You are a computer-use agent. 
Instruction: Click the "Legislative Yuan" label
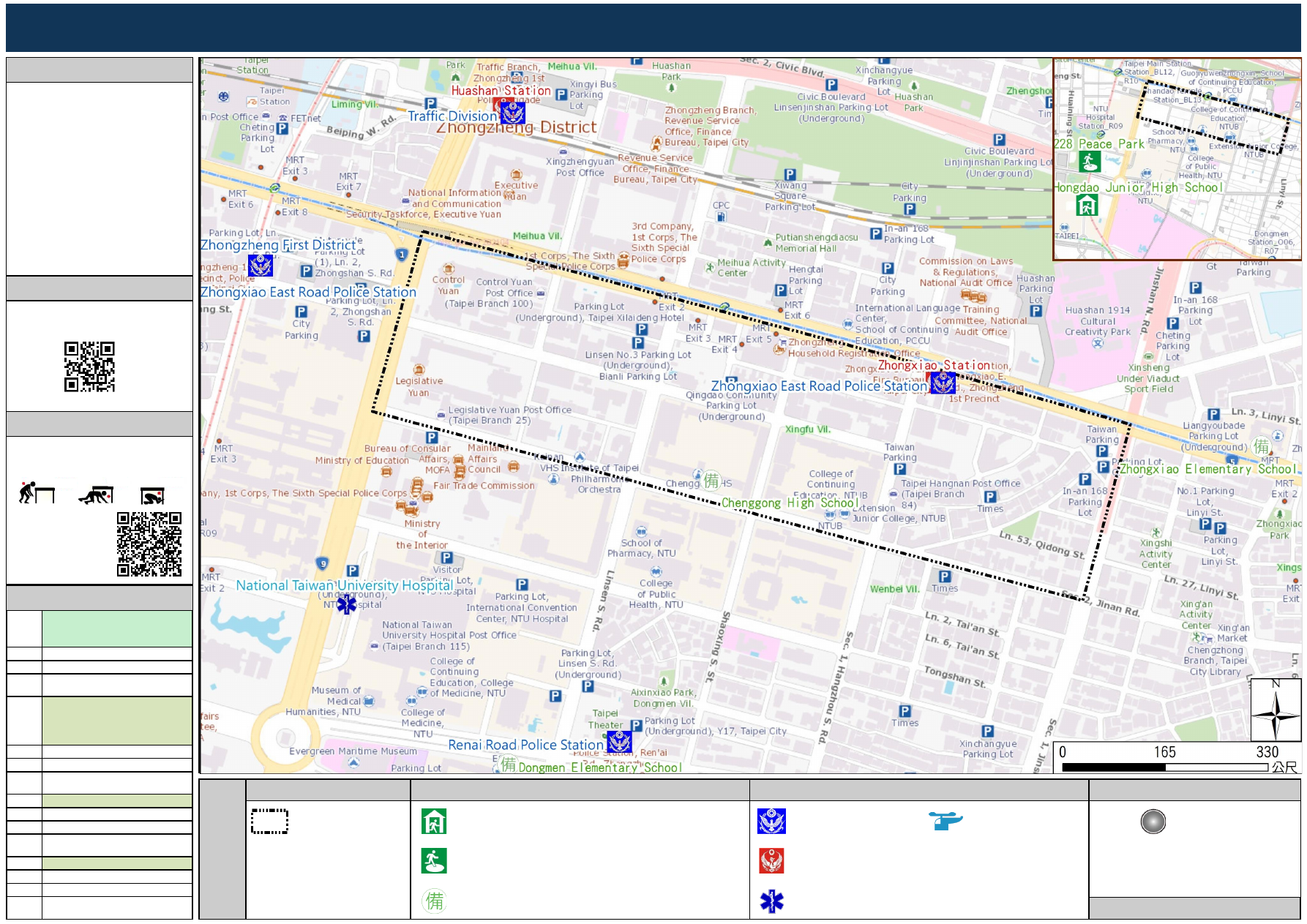click(x=419, y=387)
